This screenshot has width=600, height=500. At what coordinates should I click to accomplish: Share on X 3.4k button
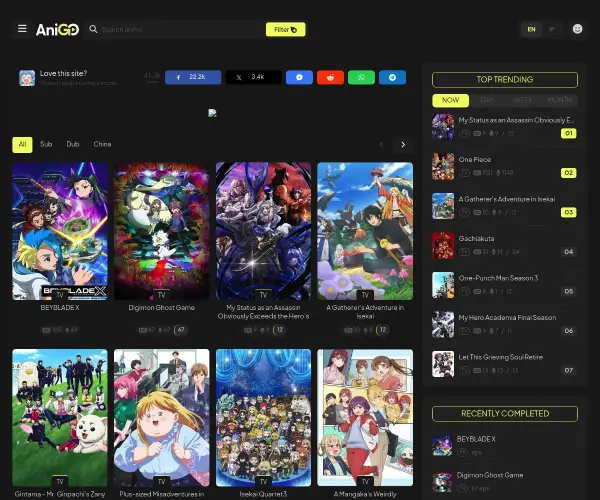(253, 77)
